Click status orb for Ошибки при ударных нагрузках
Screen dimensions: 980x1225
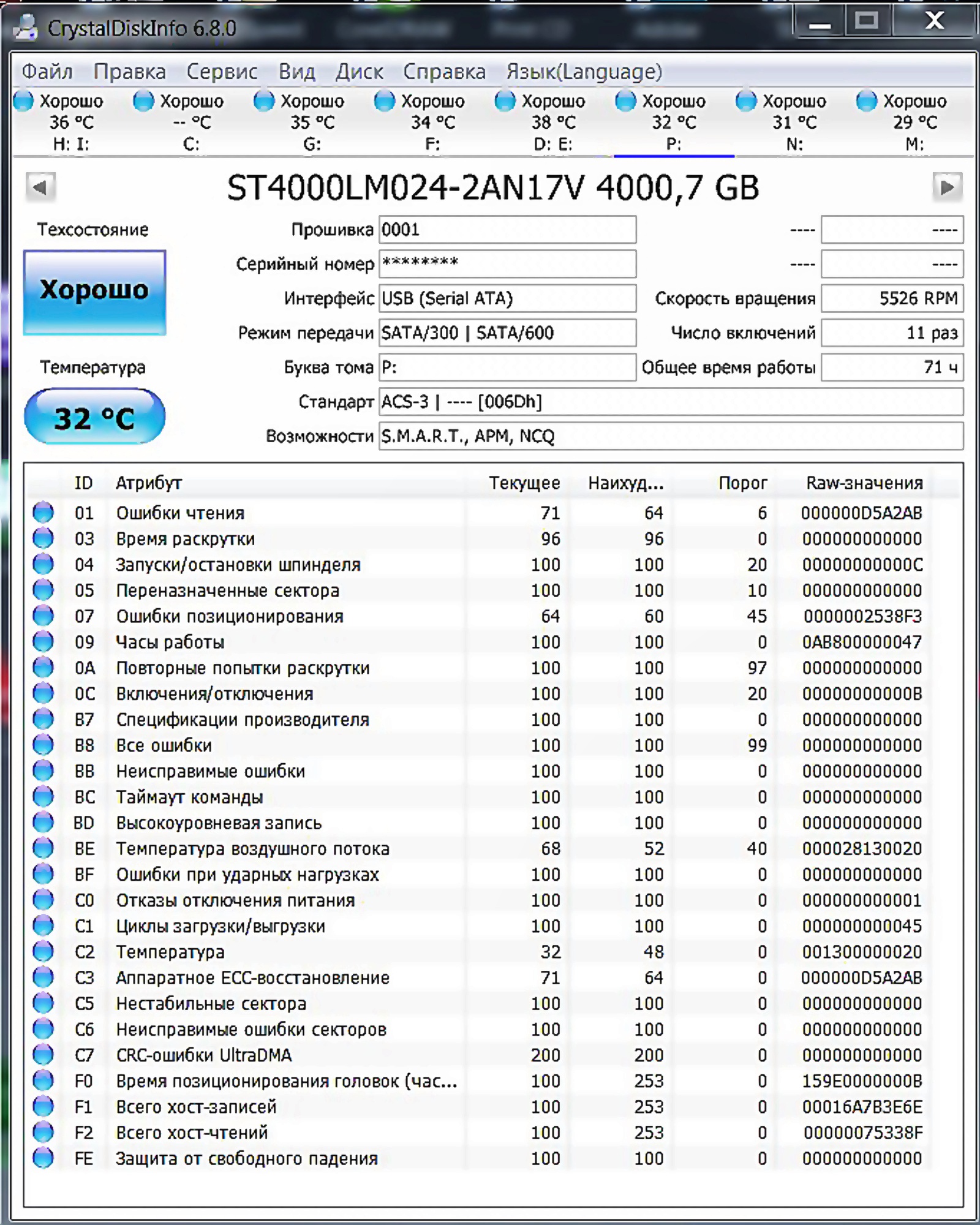43,873
